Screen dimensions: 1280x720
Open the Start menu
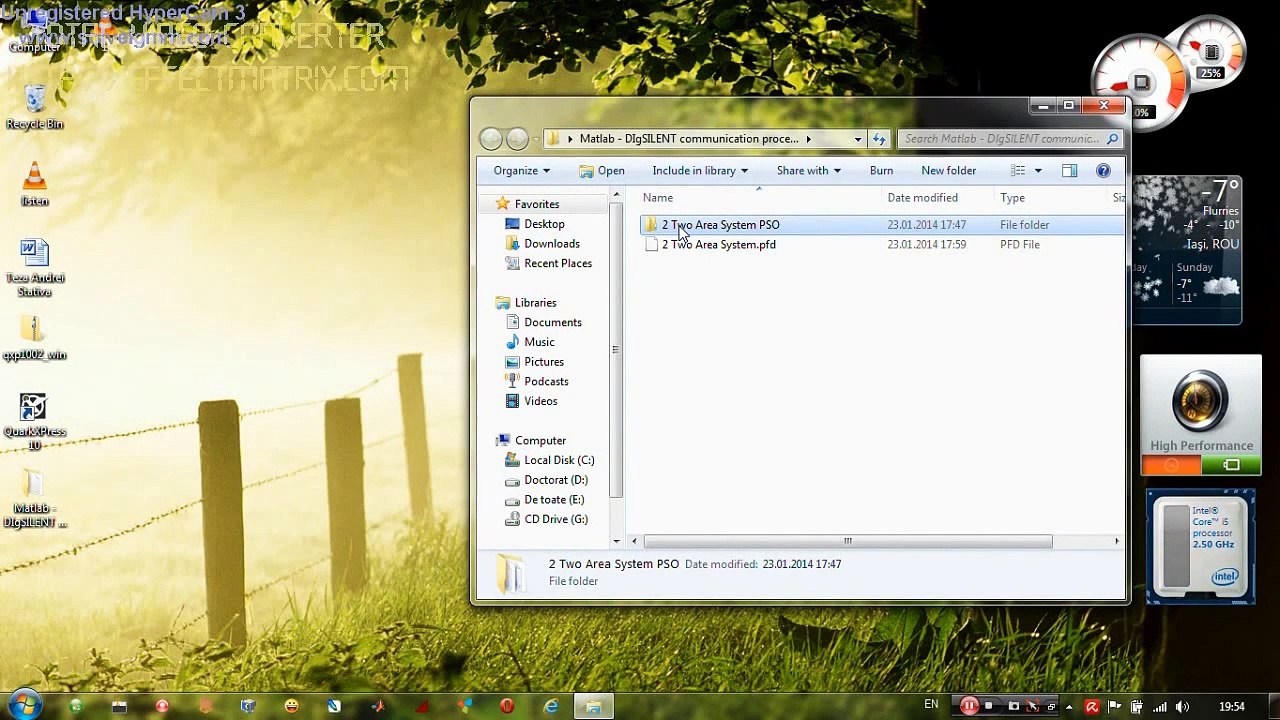24,706
